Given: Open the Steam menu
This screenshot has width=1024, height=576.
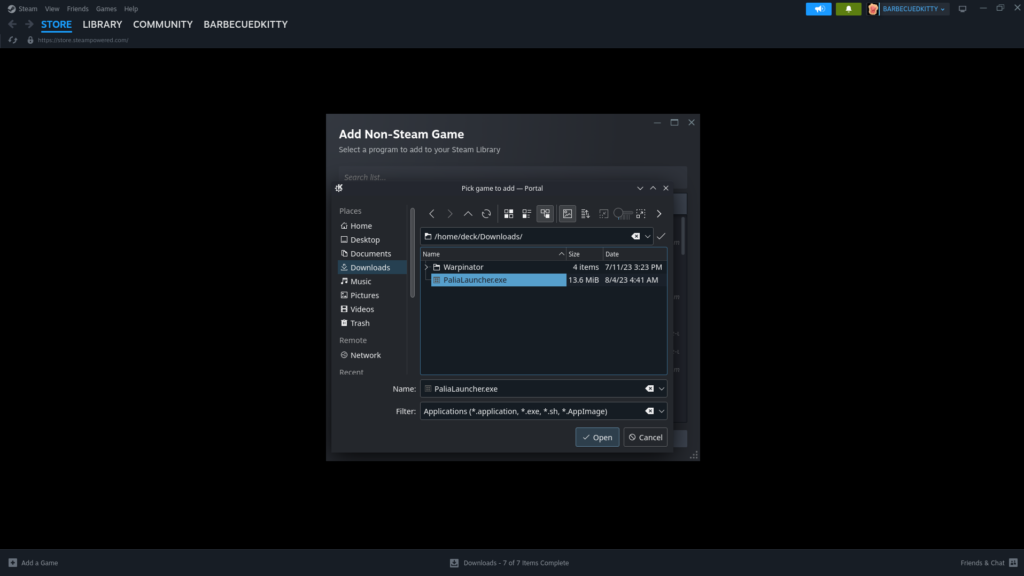Looking at the screenshot, I should click(x=27, y=8).
